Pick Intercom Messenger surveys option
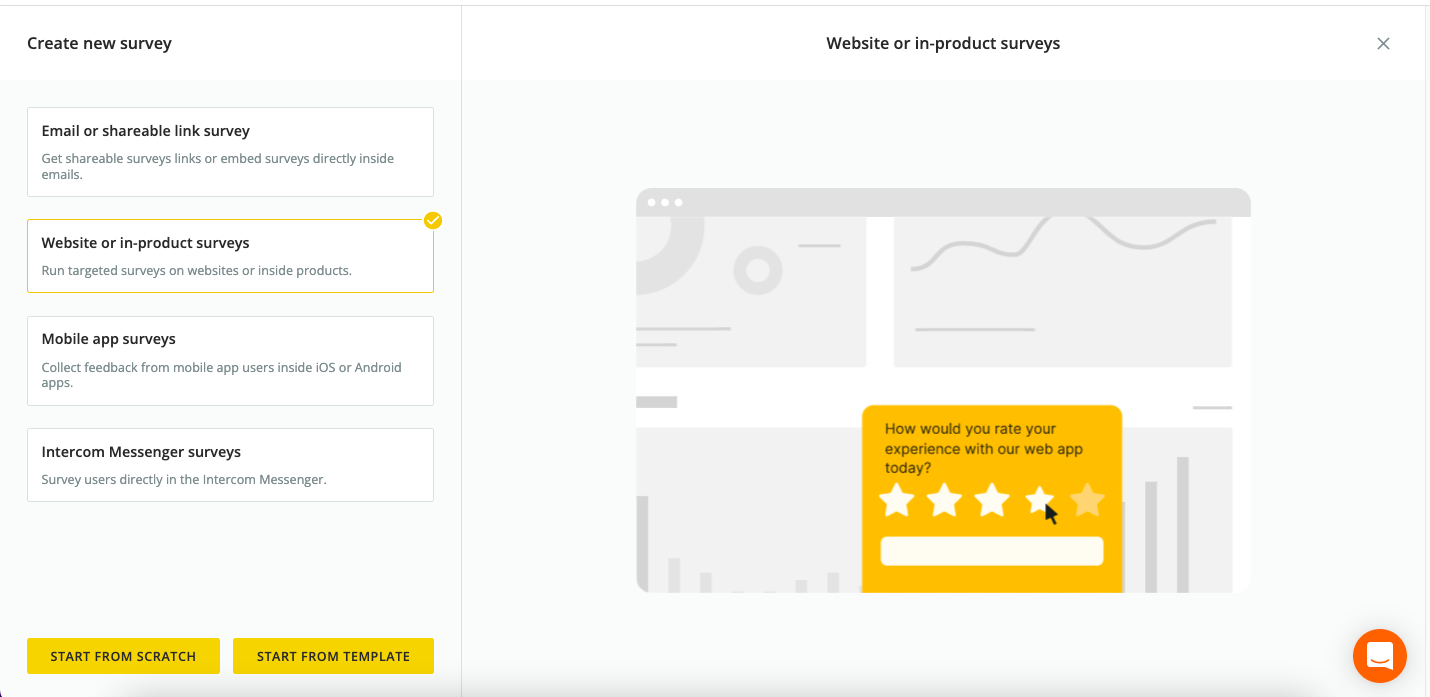The height and width of the screenshot is (697, 1430). tap(230, 465)
